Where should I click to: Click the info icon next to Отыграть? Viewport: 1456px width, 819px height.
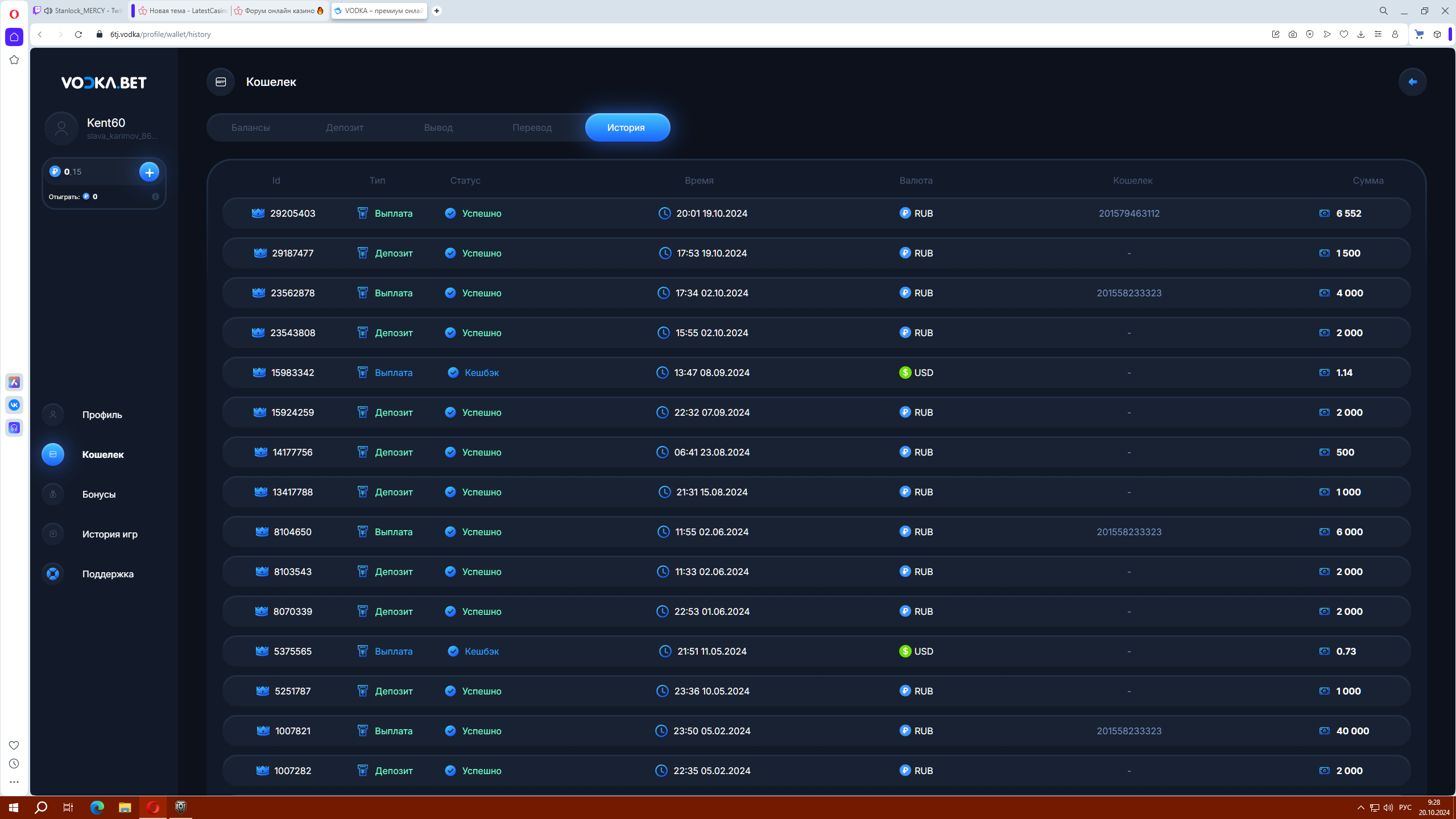[155, 197]
